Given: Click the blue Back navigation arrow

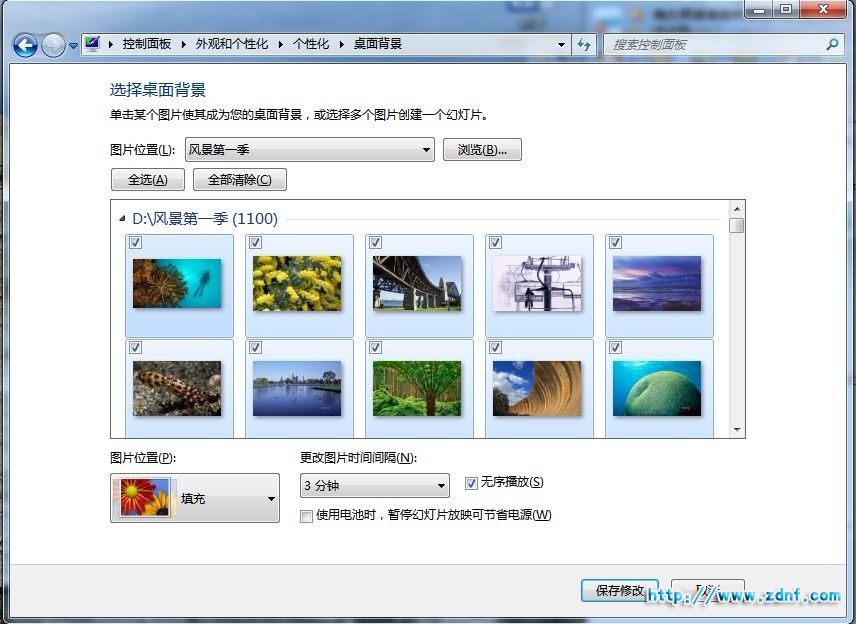Looking at the screenshot, I should click(x=25, y=45).
